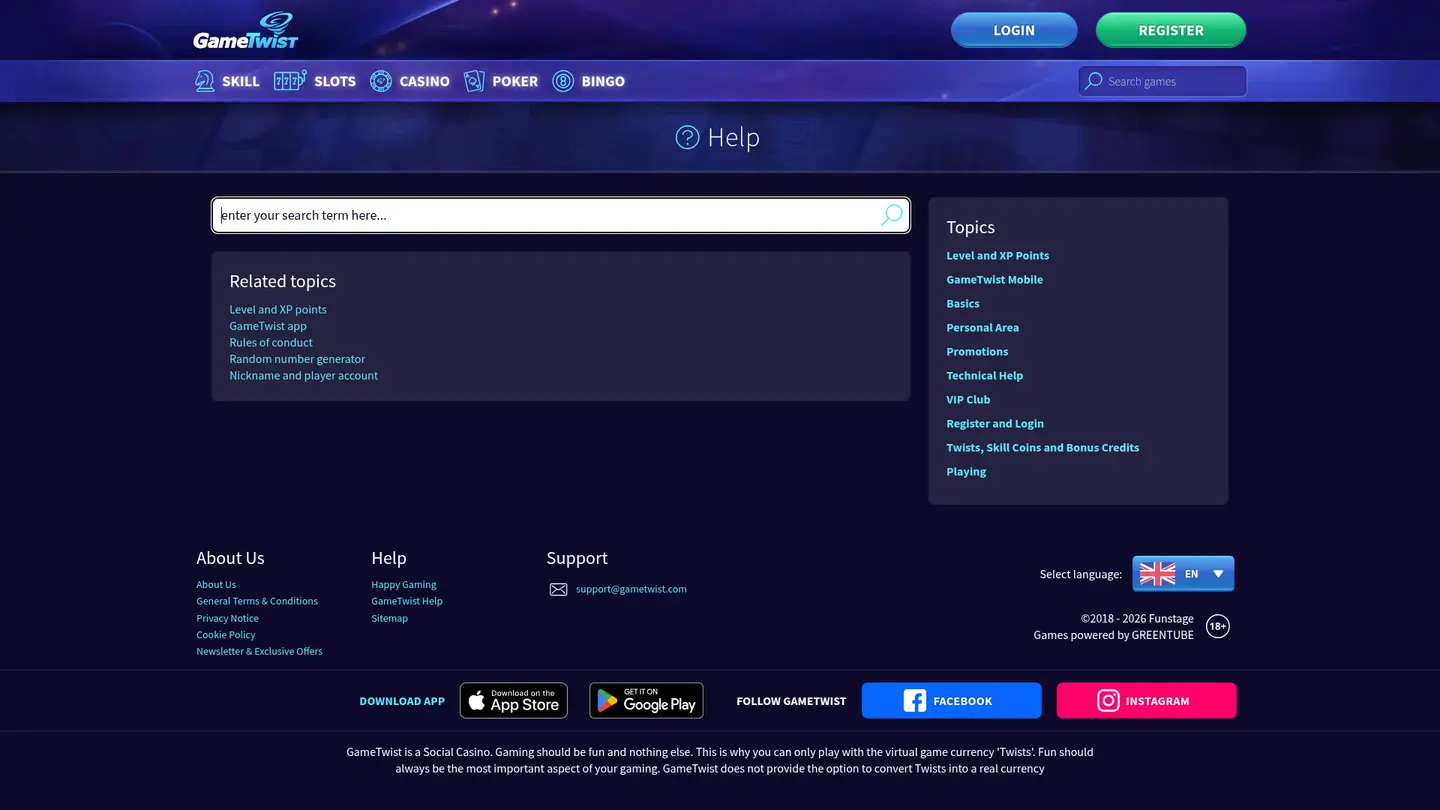Open related topic Random number generator
This screenshot has width=1440, height=810.
[297, 359]
